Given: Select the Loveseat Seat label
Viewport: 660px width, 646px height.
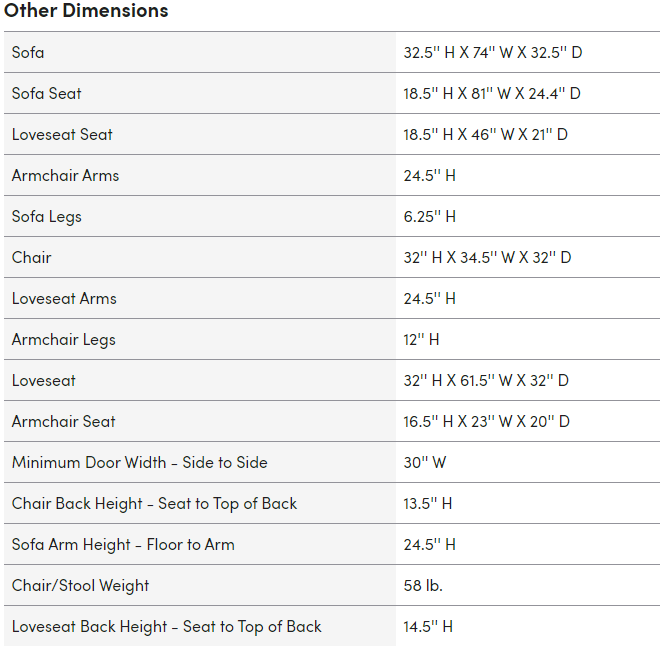Looking at the screenshot, I should 62,135.
